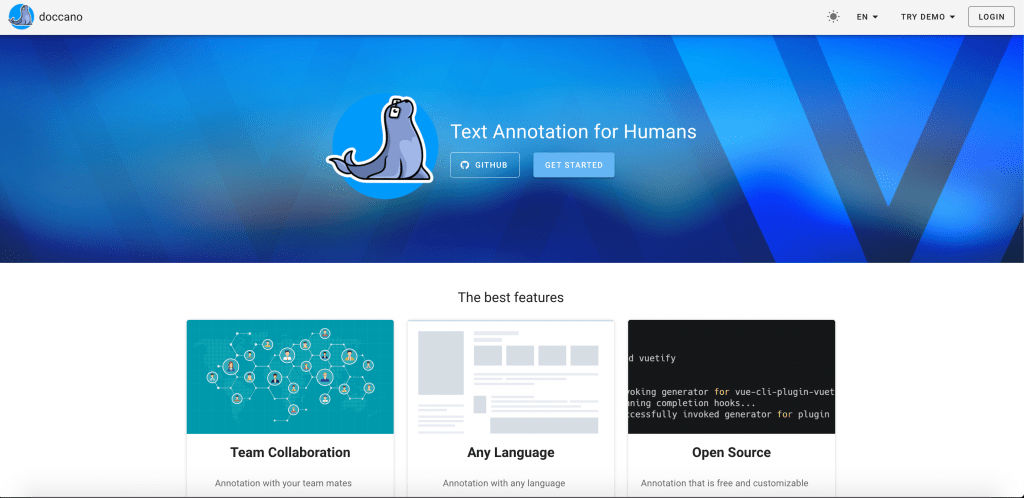
Task: Click the Open Source heading
Action: pyautogui.click(x=731, y=452)
